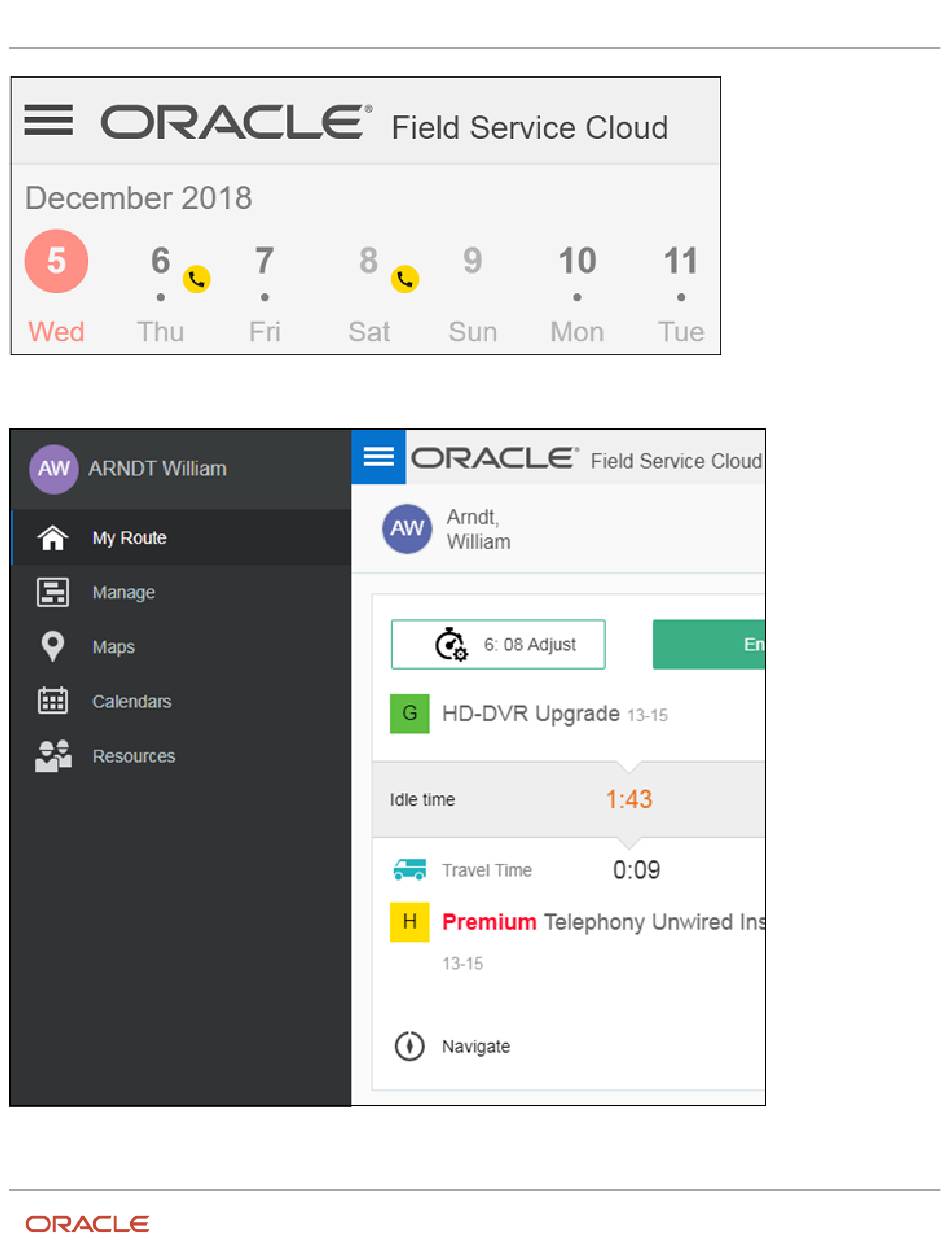Click the stopwatch gear icon in Adjust button
This screenshot has height=1260, width=950.
(x=450, y=645)
